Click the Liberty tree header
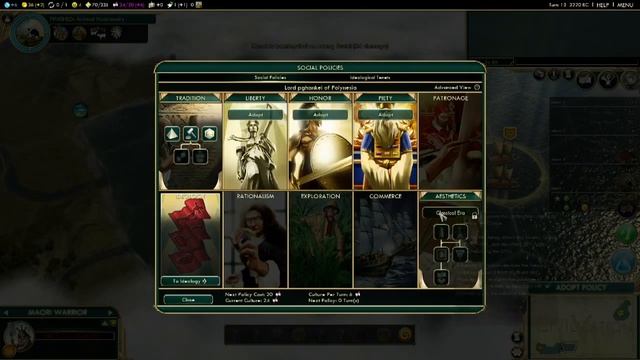This screenshot has width=640, height=360. (255, 98)
